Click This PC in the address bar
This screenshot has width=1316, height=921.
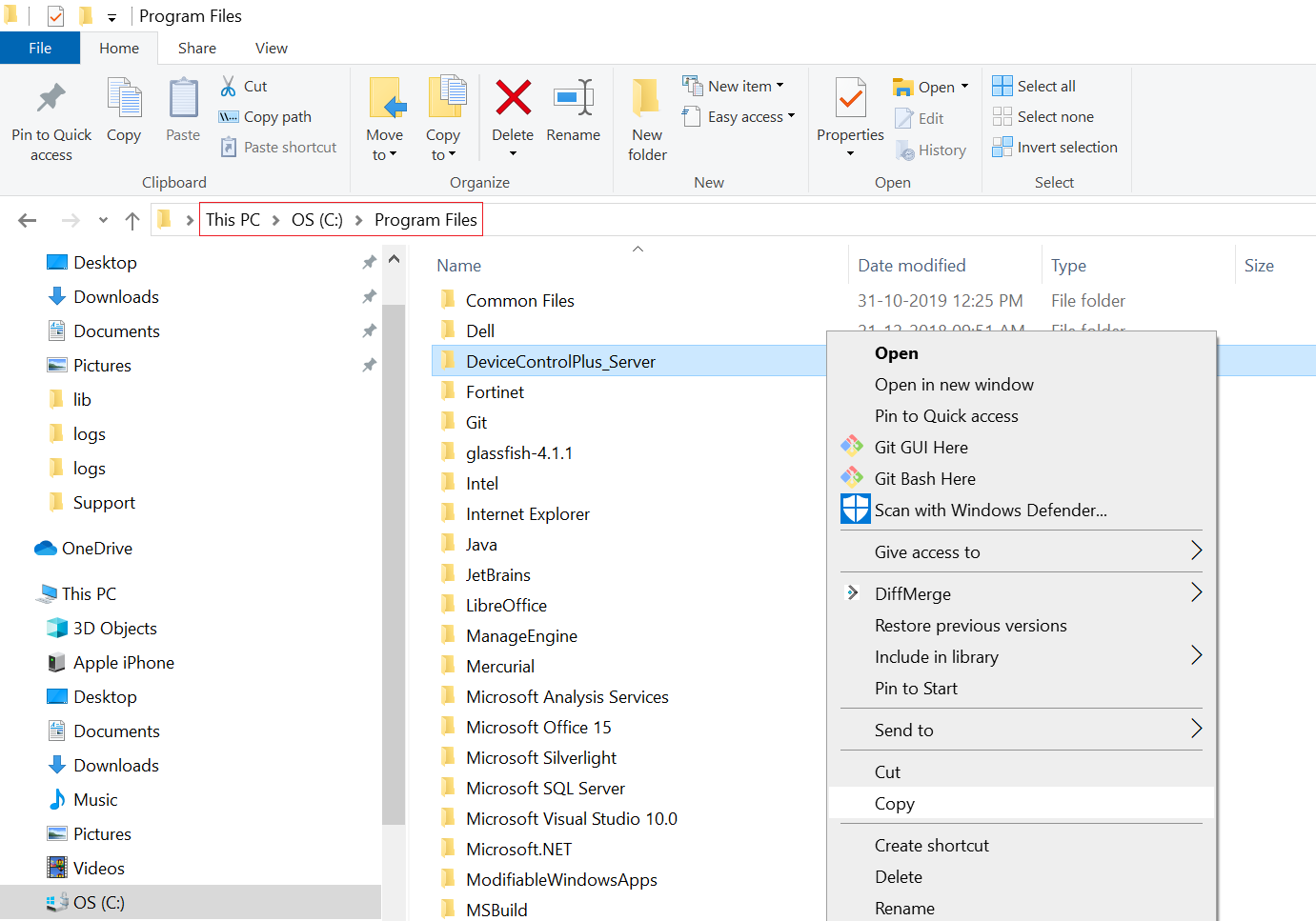(233, 219)
